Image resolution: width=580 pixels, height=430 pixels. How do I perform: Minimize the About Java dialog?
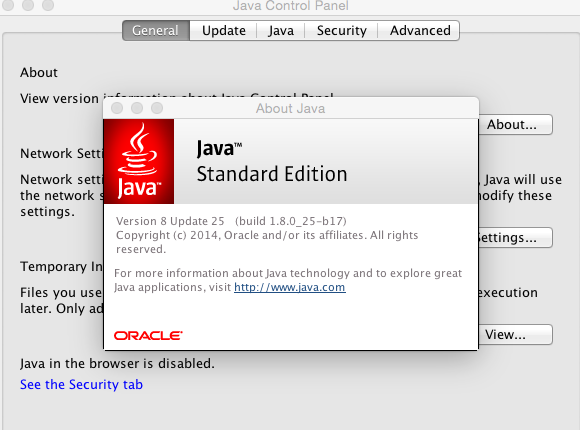tap(137, 108)
